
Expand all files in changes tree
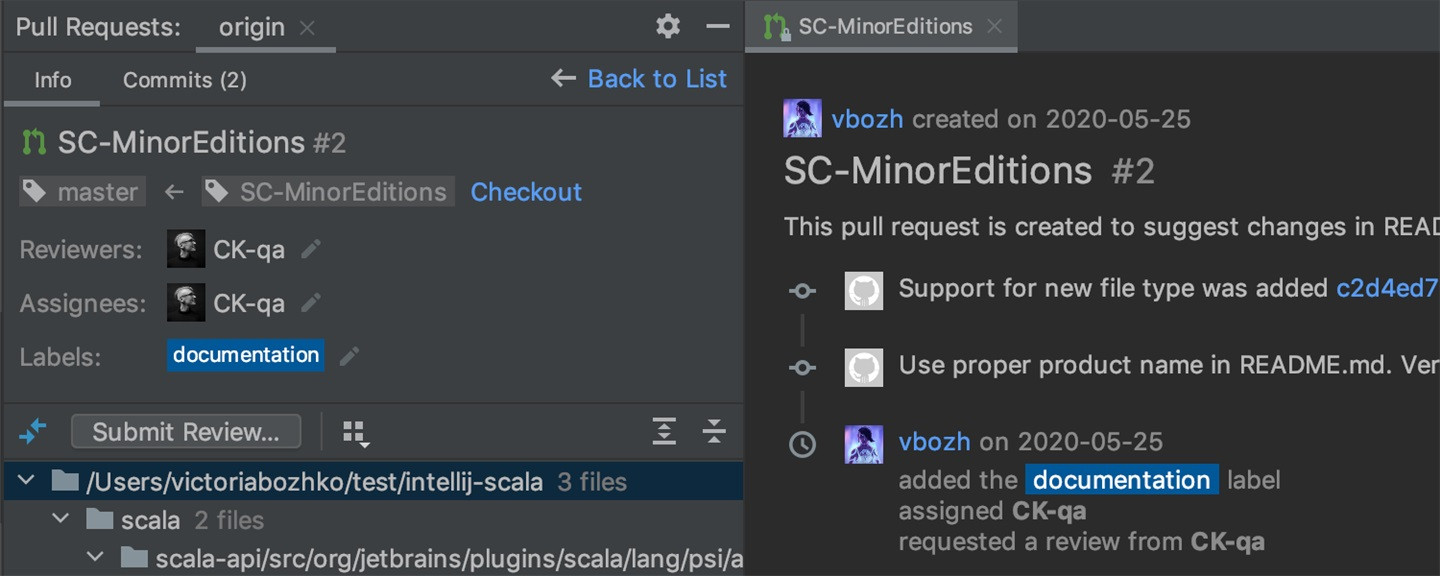tap(664, 431)
